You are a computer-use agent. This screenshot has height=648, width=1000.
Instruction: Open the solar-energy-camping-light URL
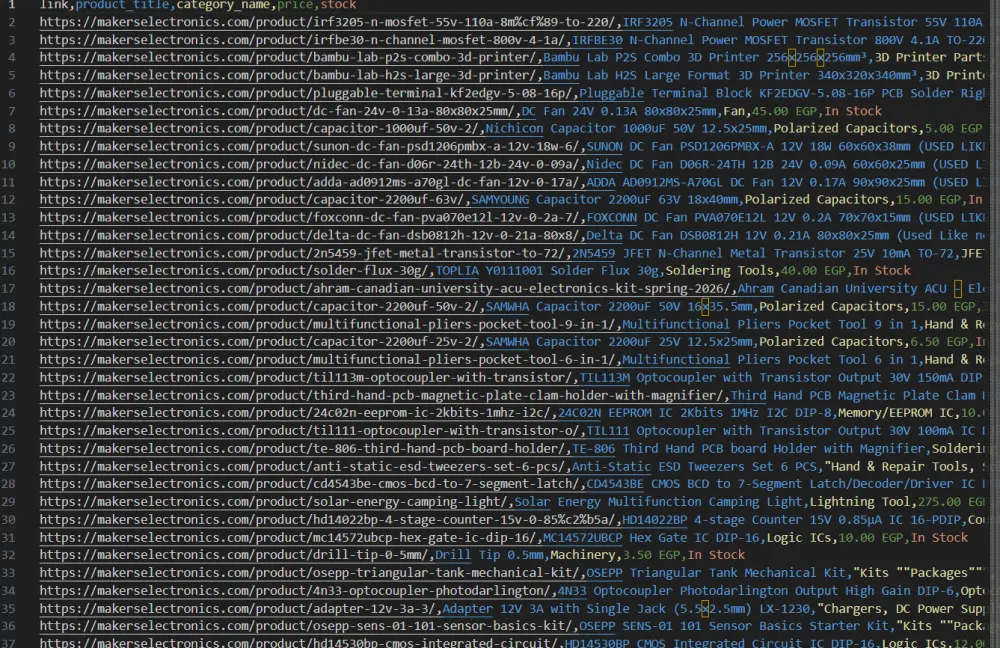pos(276,502)
